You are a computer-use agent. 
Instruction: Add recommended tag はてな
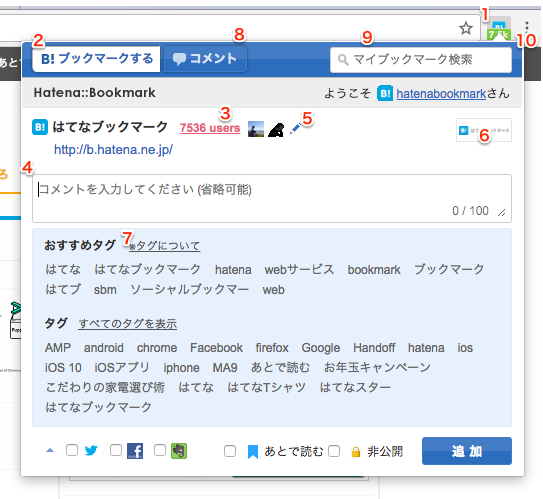(x=63, y=269)
